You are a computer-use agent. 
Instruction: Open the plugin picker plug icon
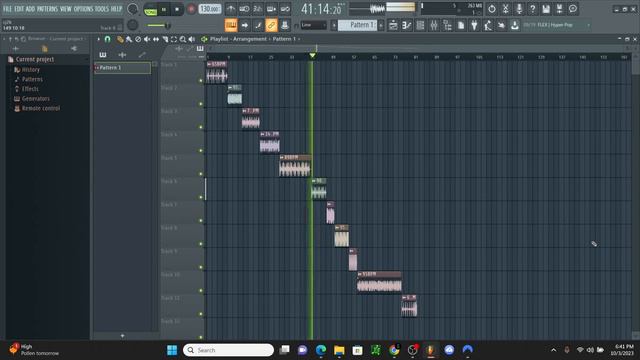474,25
